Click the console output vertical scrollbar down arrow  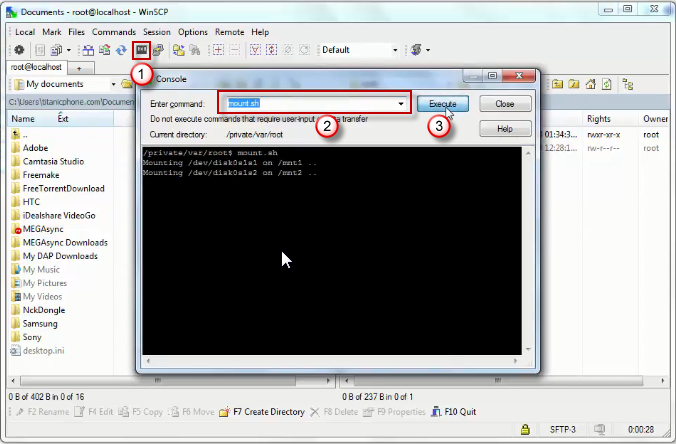[528, 350]
